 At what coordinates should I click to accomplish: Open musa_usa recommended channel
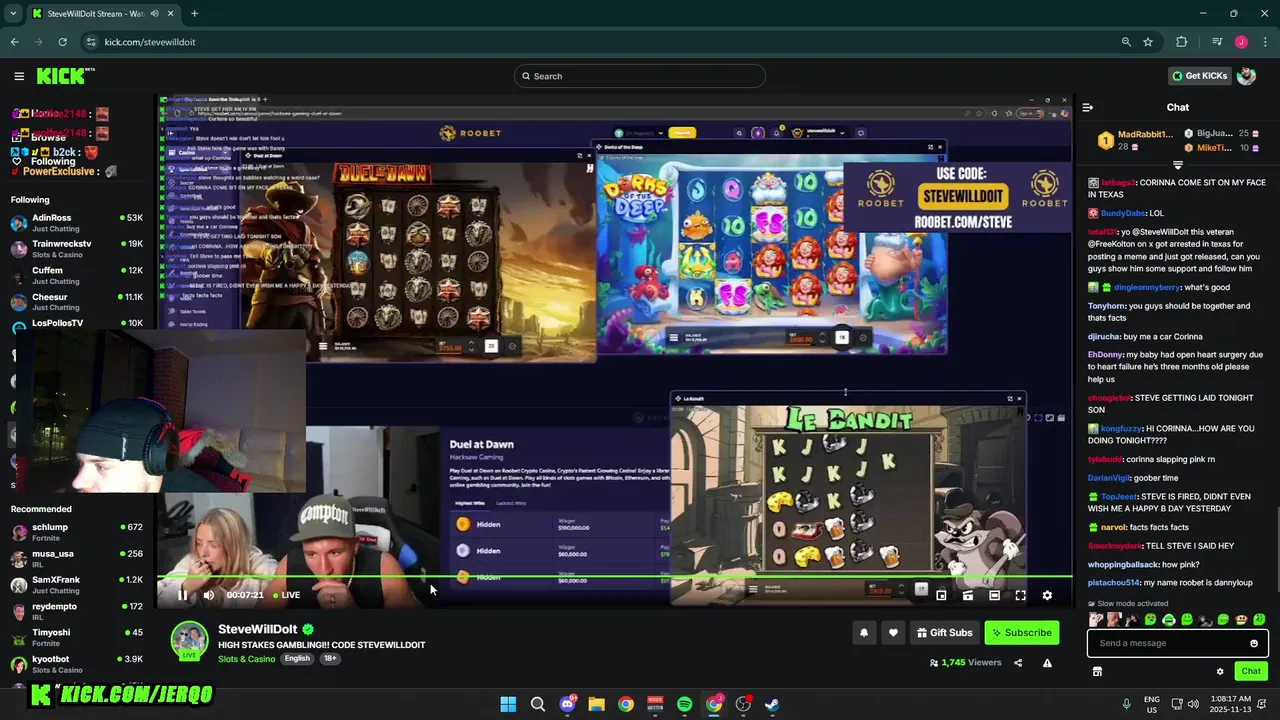77,558
